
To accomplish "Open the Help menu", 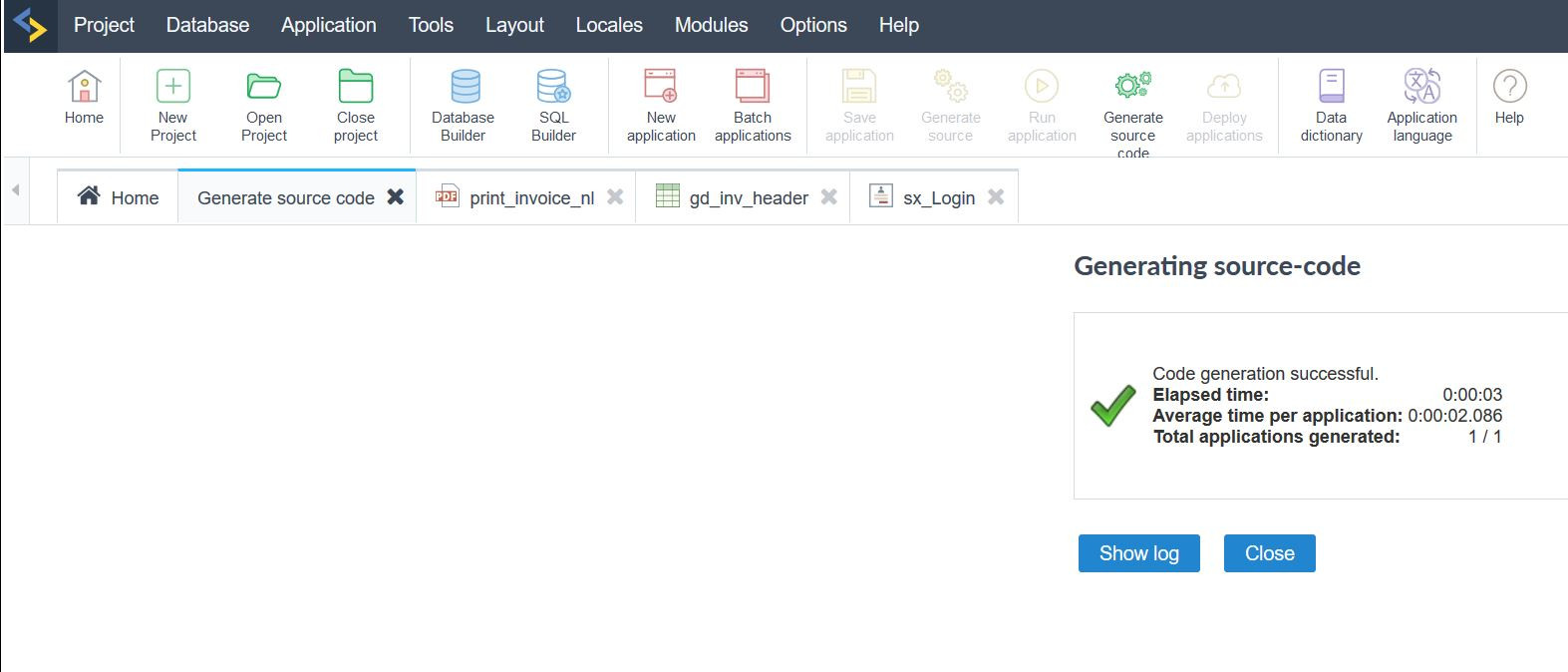I will (898, 25).
